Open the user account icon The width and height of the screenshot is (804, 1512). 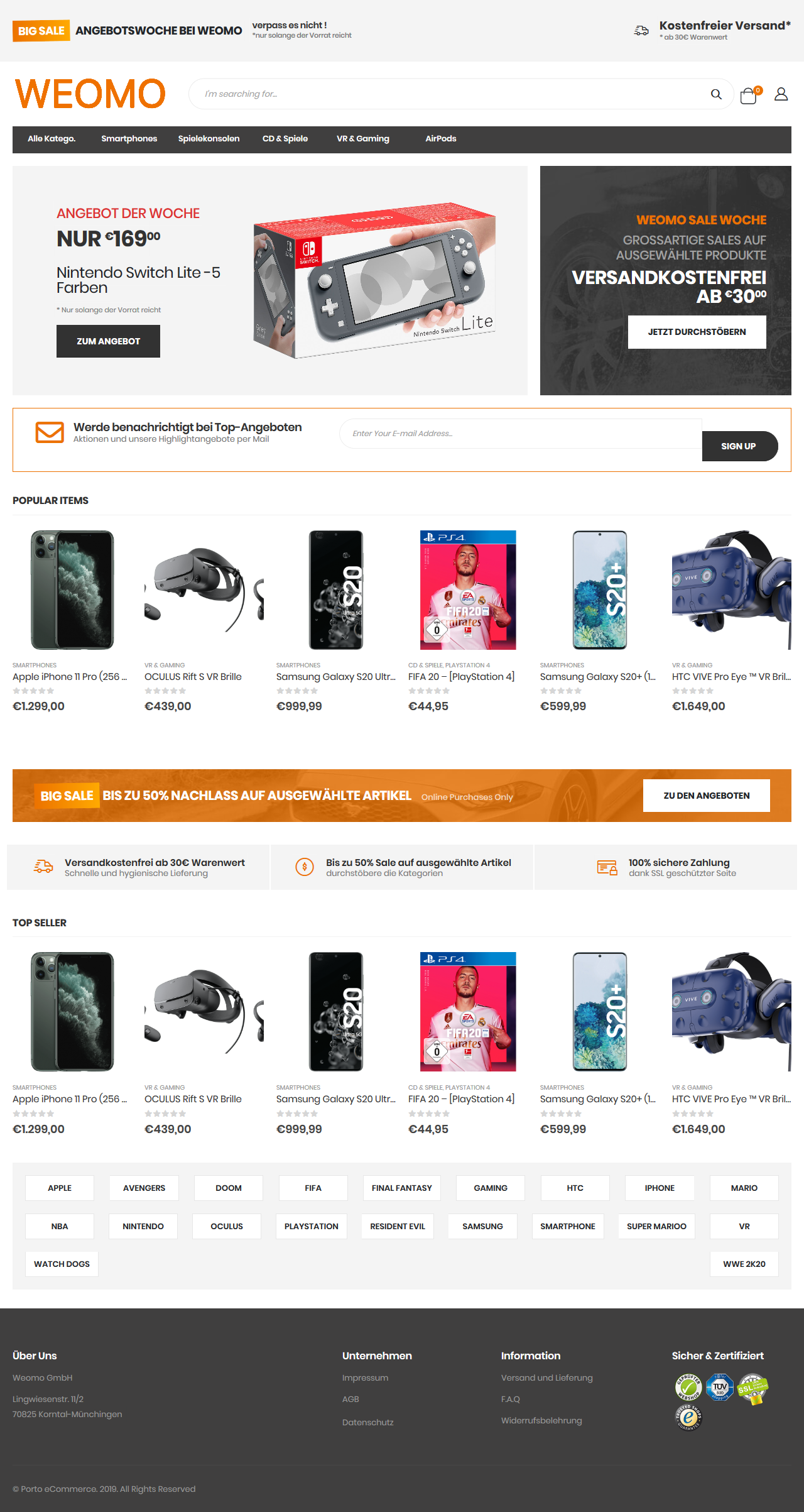tap(781, 94)
